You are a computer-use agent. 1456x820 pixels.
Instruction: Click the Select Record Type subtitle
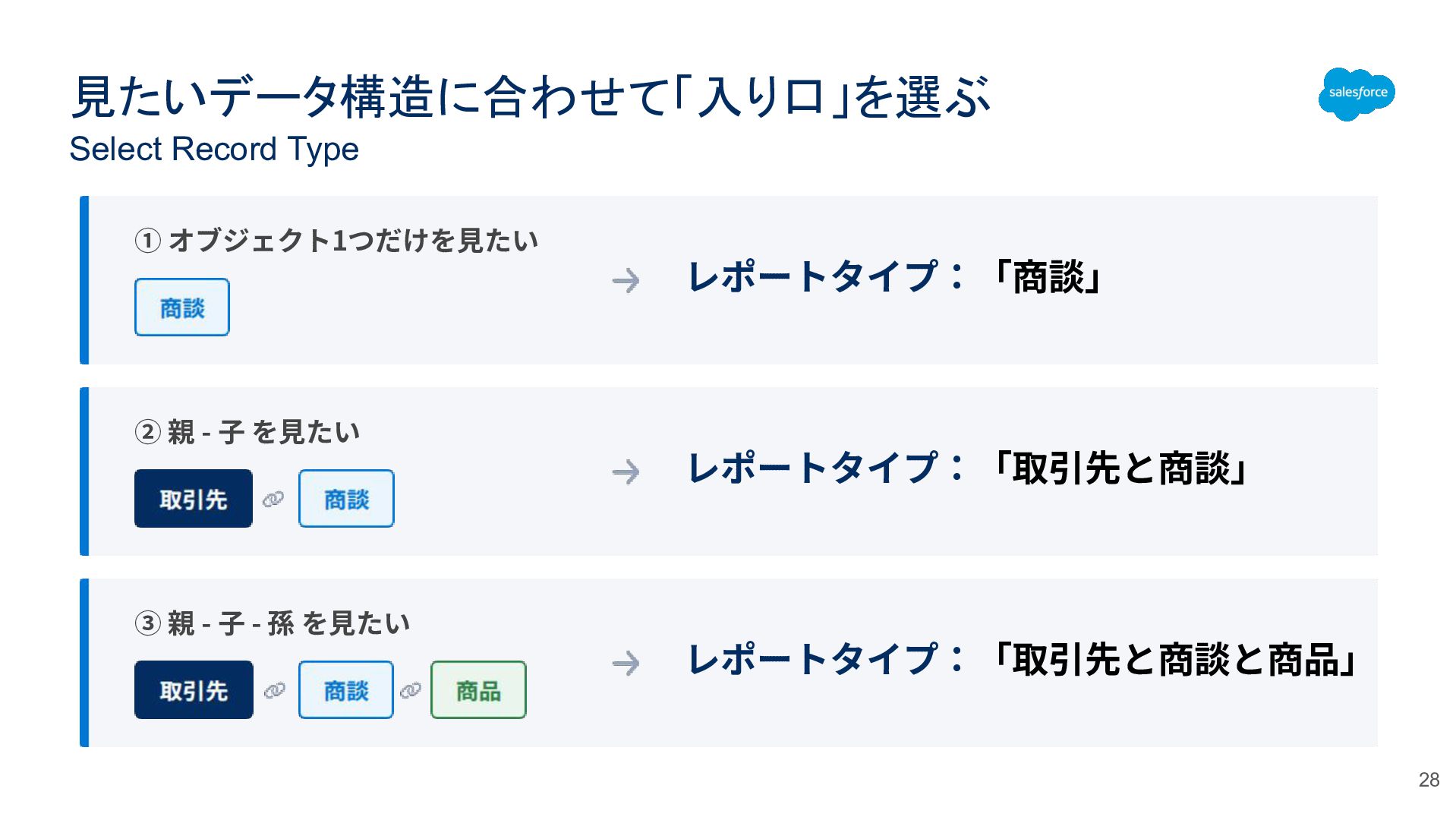[214, 149]
